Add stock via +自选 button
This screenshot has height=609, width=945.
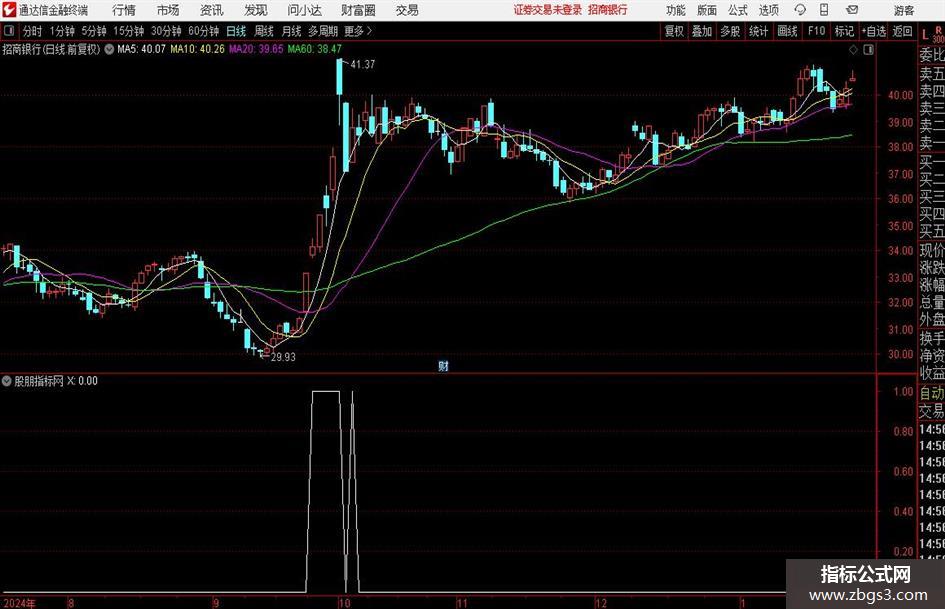click(874, 31)
